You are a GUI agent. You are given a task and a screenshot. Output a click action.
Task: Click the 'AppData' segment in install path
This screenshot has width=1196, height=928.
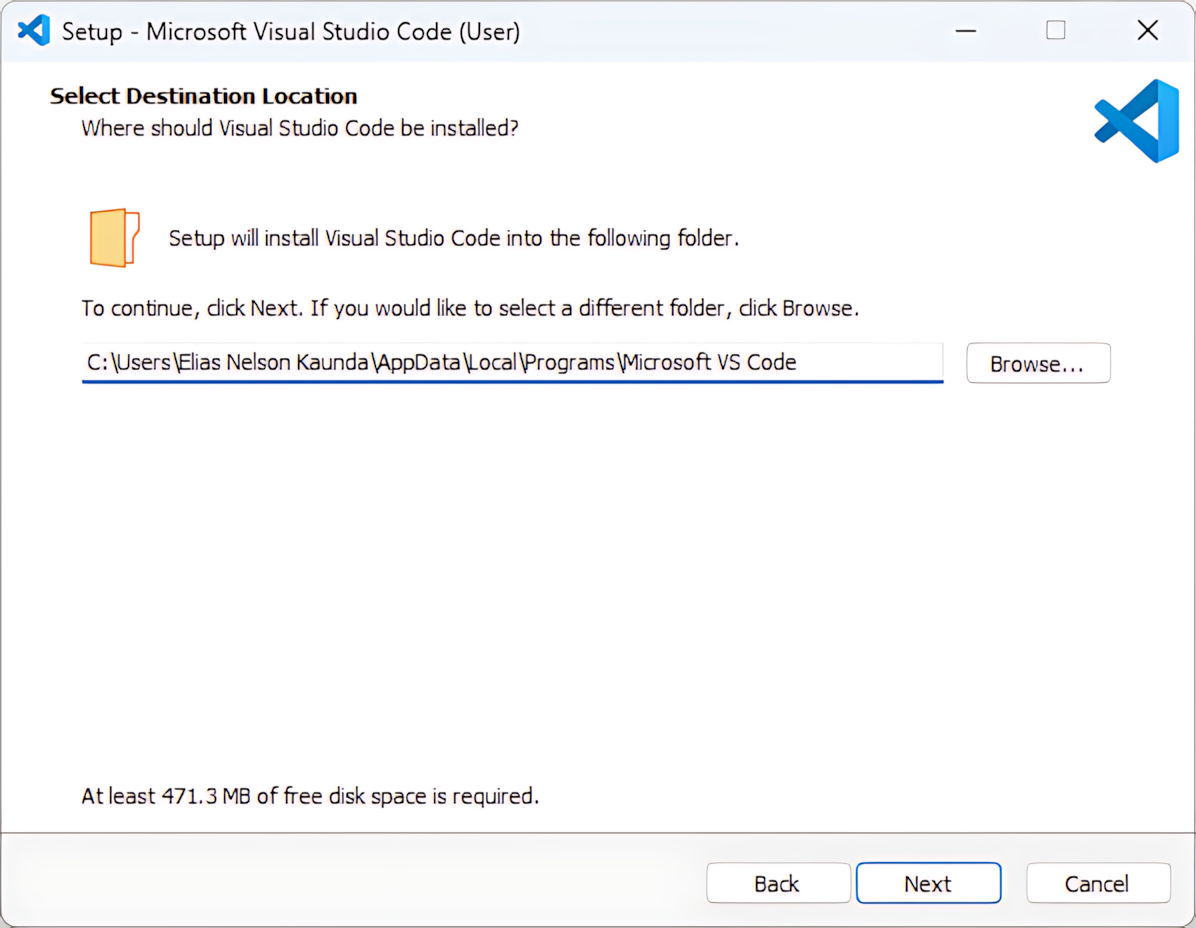click(x=420, y=362)
